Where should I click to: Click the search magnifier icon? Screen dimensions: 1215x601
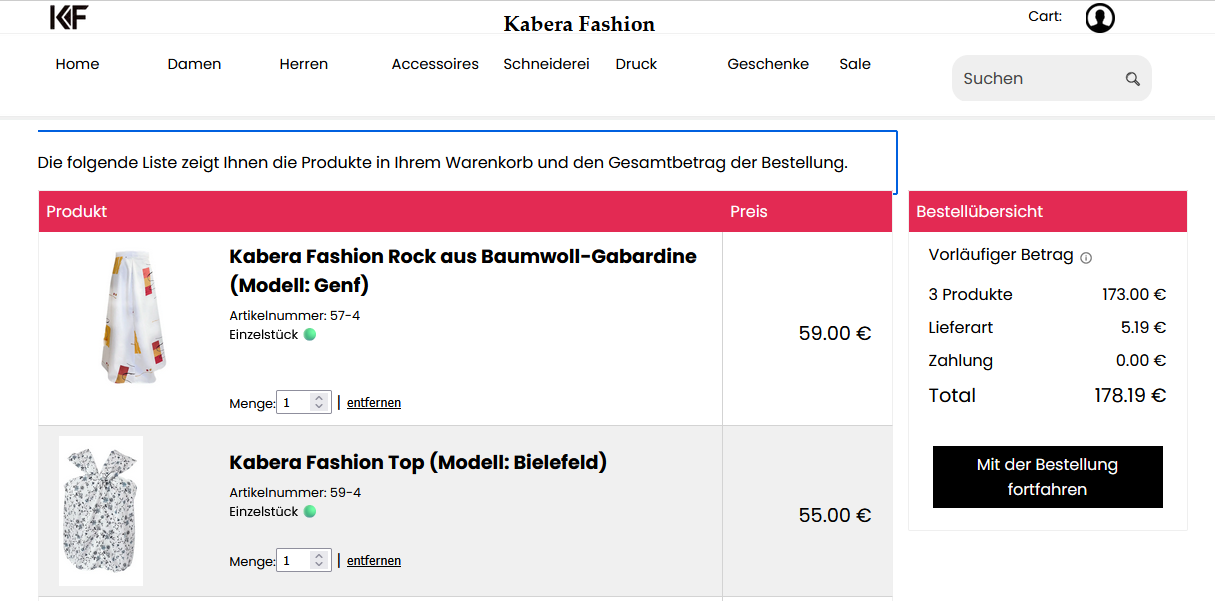click(1132, 79)
